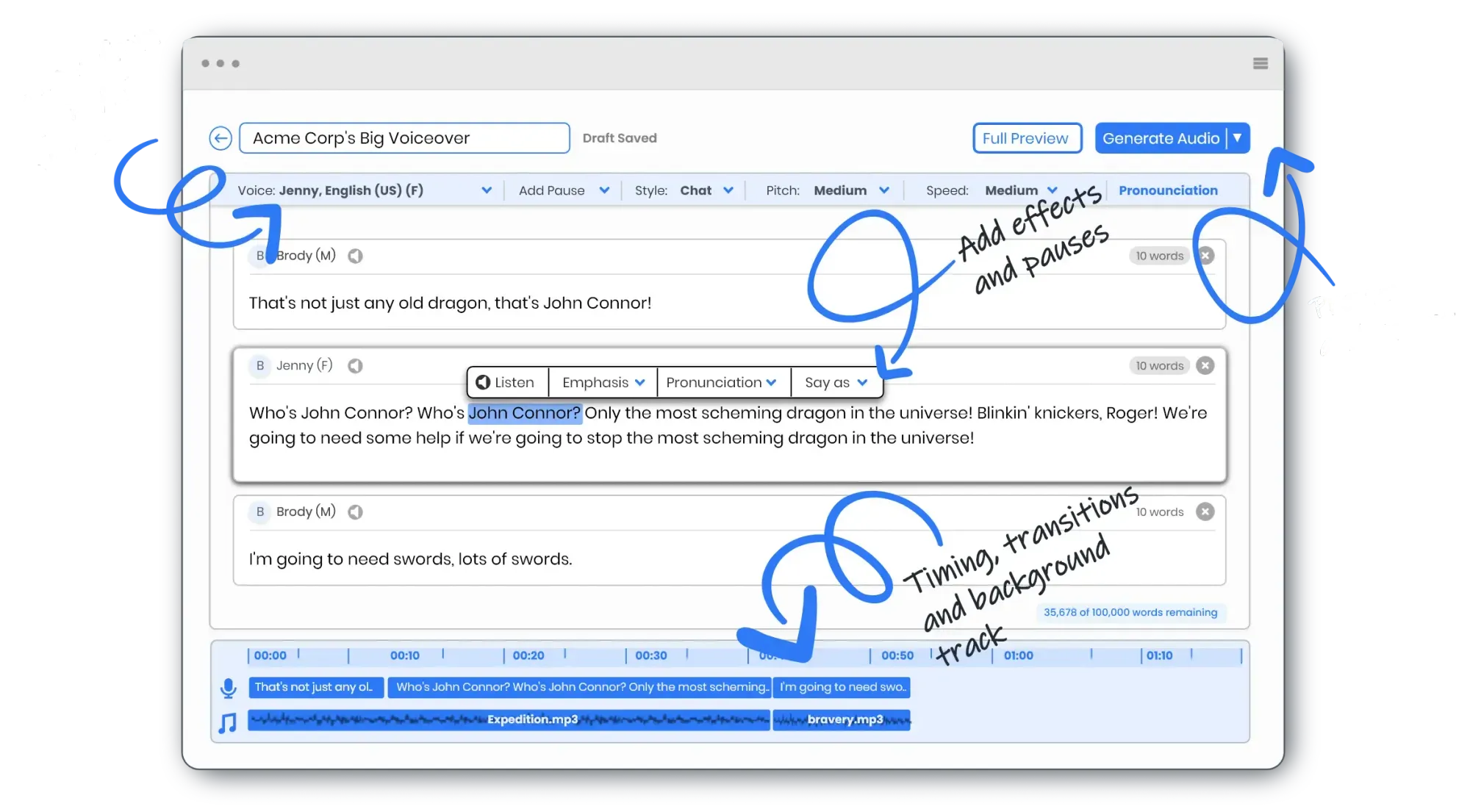The width and height of the screenshot is (1470, 812).
Task: Click the project title input field
Action: [404, 138]
